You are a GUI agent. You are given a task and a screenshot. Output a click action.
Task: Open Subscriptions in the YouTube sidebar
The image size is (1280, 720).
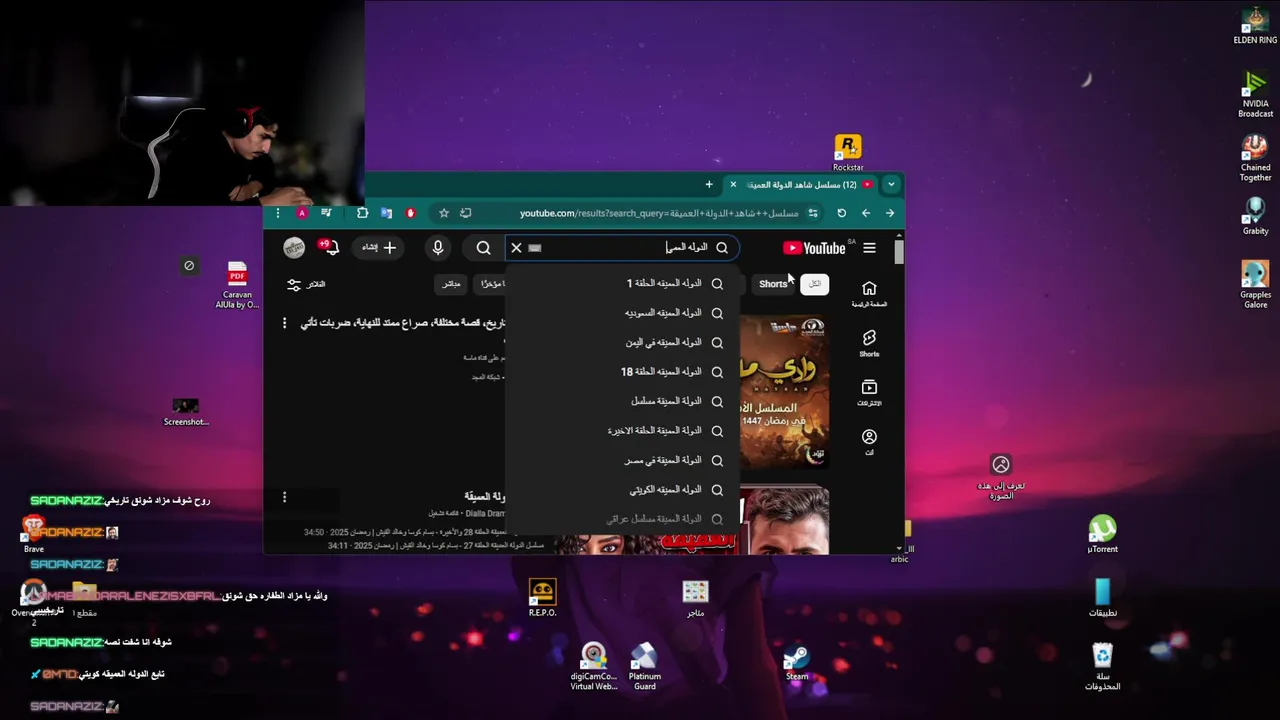[x=869, y=393]
